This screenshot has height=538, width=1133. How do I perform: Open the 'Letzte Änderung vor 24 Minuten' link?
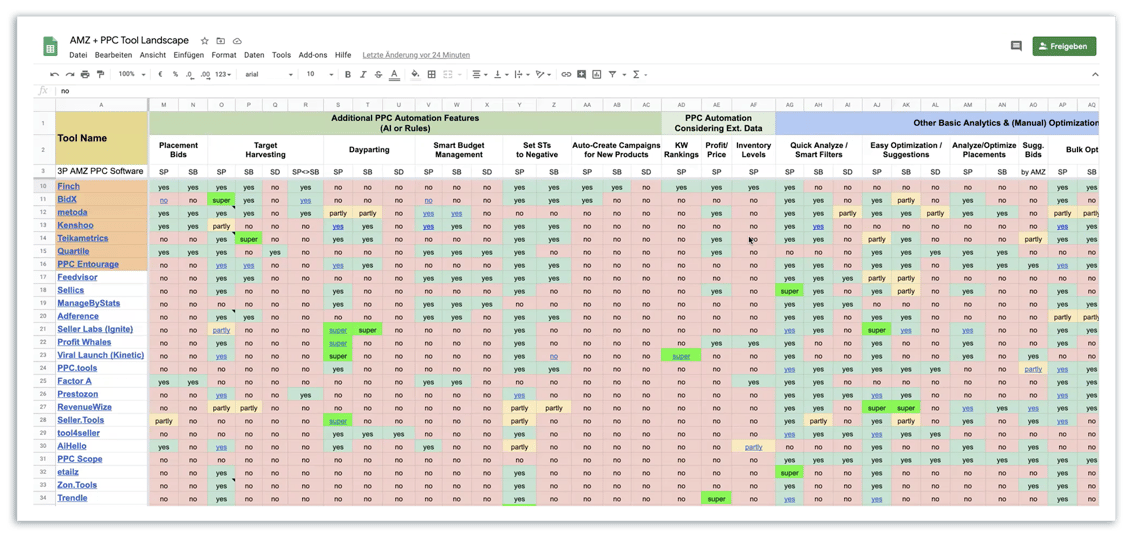point(416,55)
